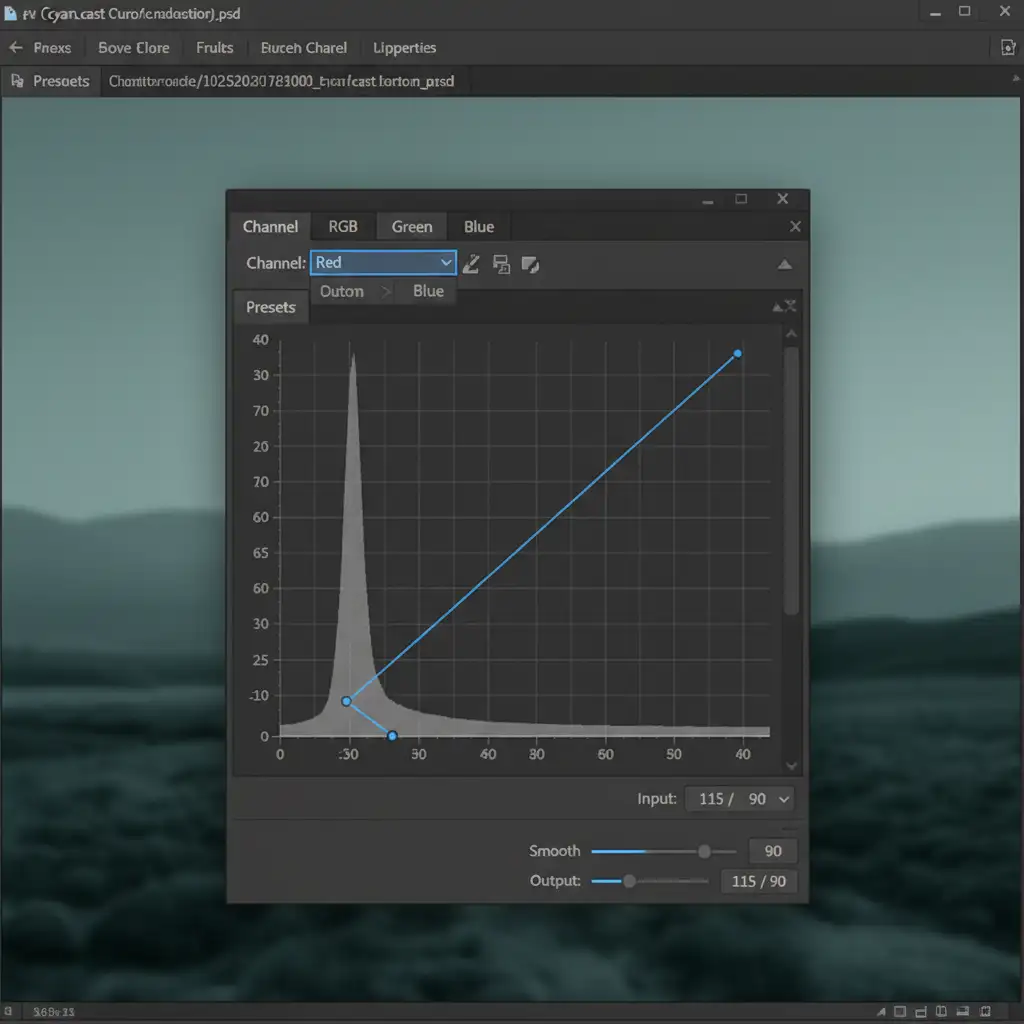The image size is (1024, 1024).
Task: Open the Lipperties menu
Action: pos(404,48)
